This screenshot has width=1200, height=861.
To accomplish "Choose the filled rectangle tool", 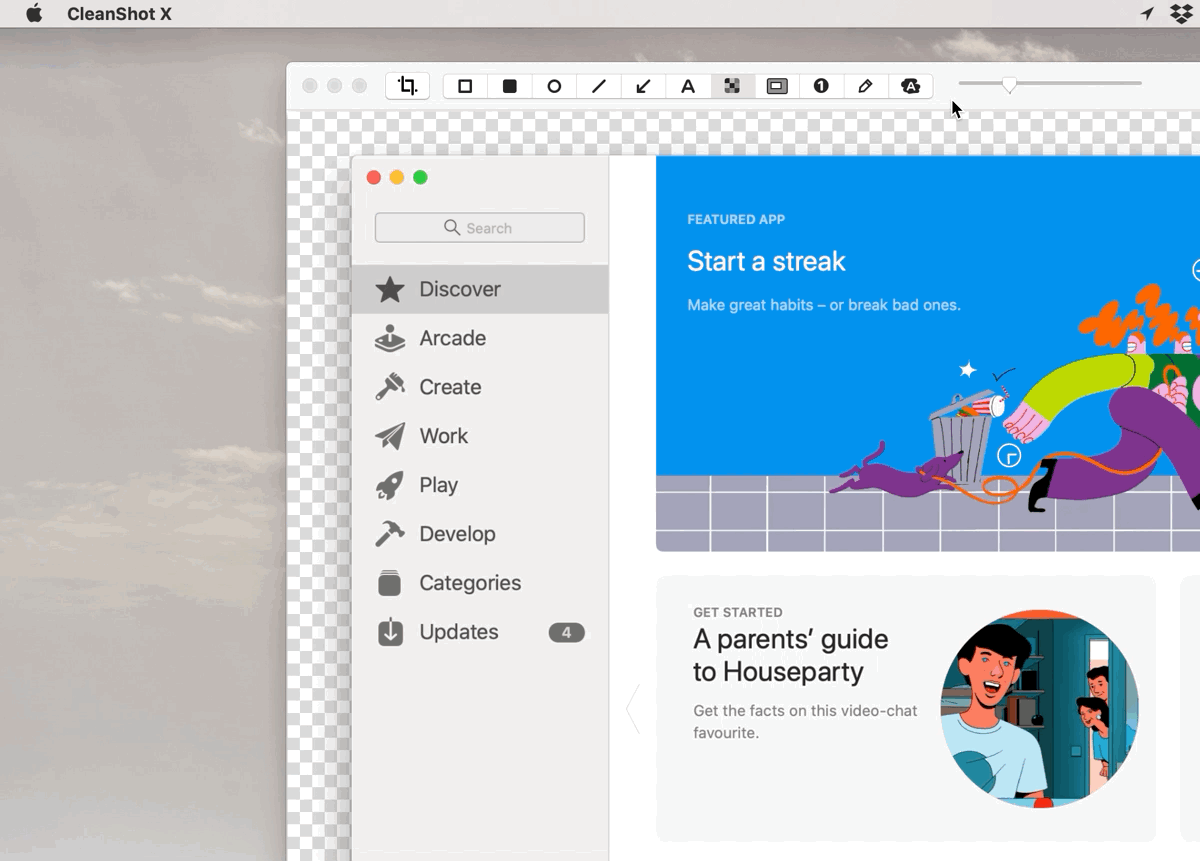I will tap(509, 86).
